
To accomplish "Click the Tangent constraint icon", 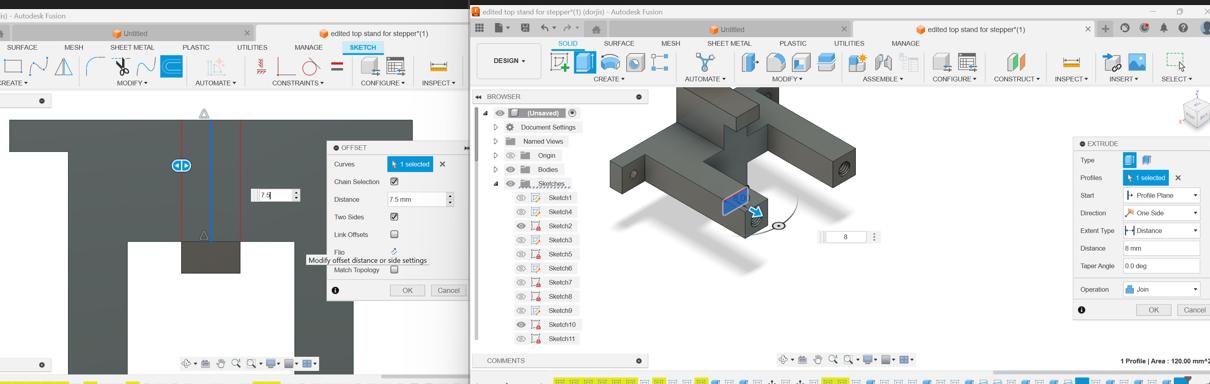I will click(310, 67).
